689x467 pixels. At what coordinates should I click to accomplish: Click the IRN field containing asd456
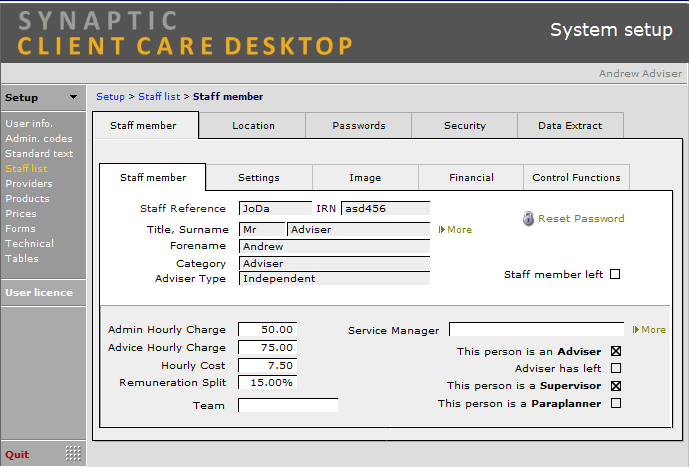(385, 208)
